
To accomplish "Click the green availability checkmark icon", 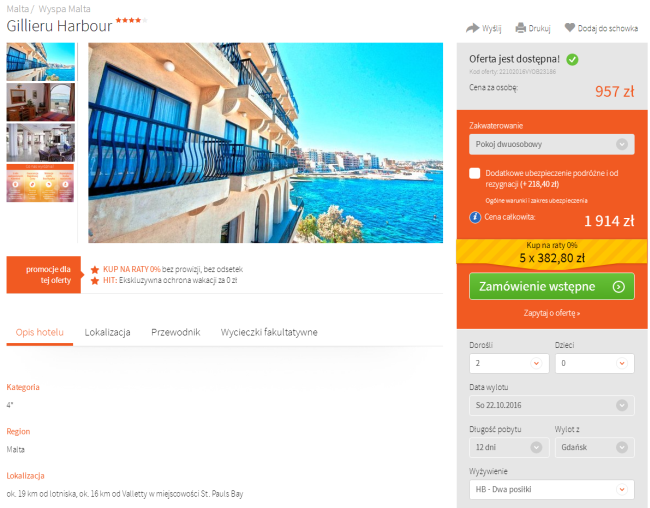I will (x=572, y=60).
